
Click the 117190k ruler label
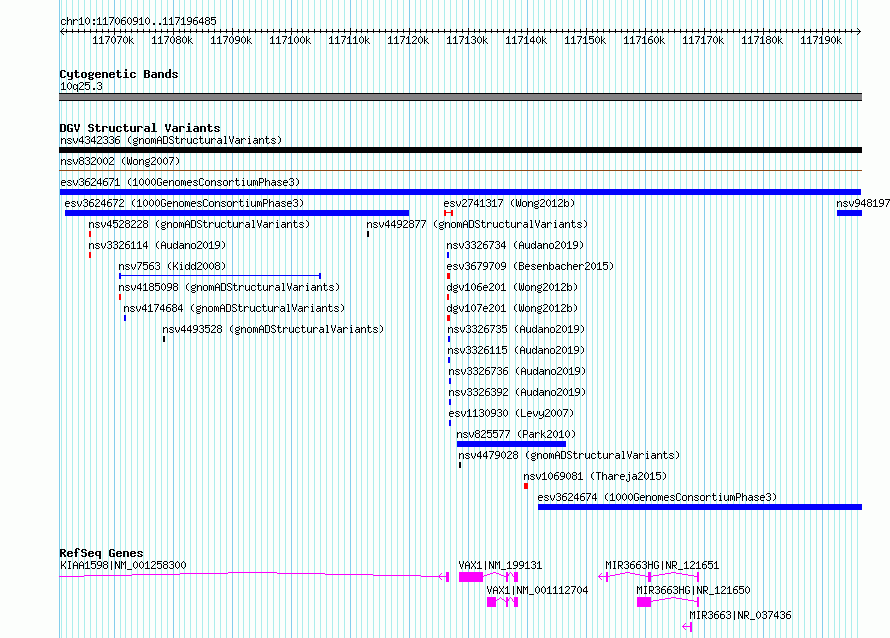pyautogui.click(x=821, y=40)
